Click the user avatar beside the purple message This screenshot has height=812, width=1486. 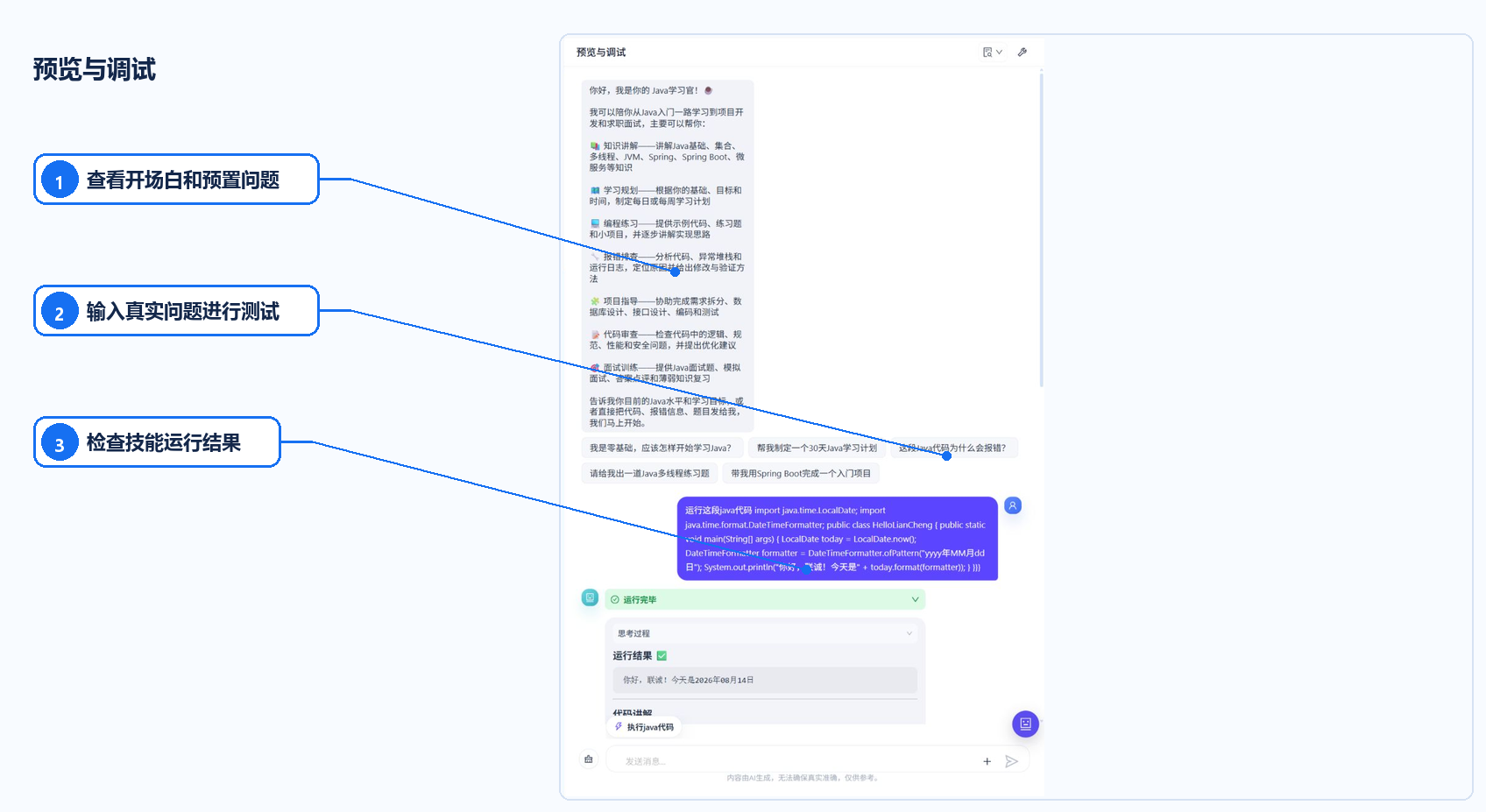coord(1012,505)
